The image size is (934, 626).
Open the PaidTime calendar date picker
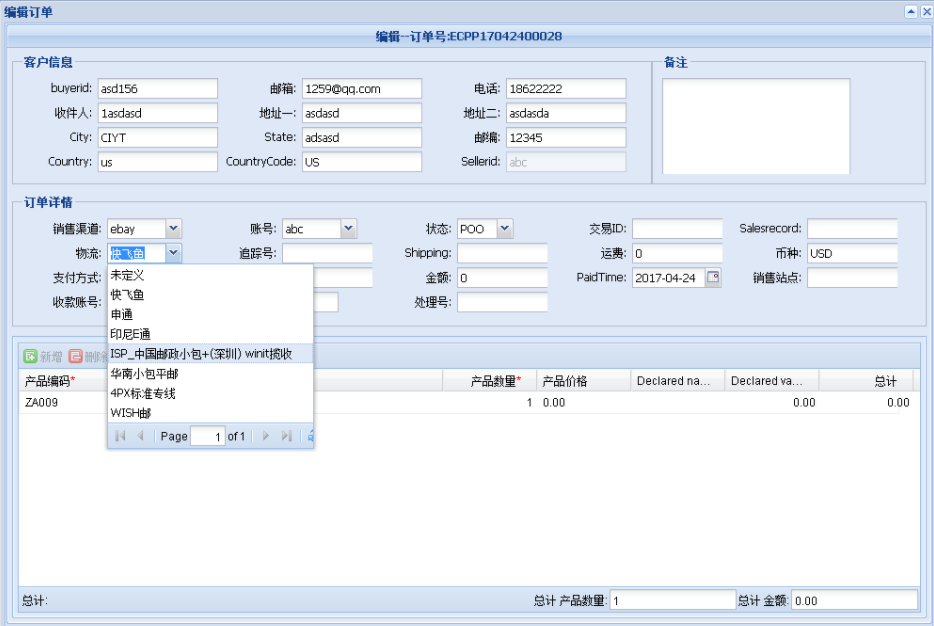point(713,278)
